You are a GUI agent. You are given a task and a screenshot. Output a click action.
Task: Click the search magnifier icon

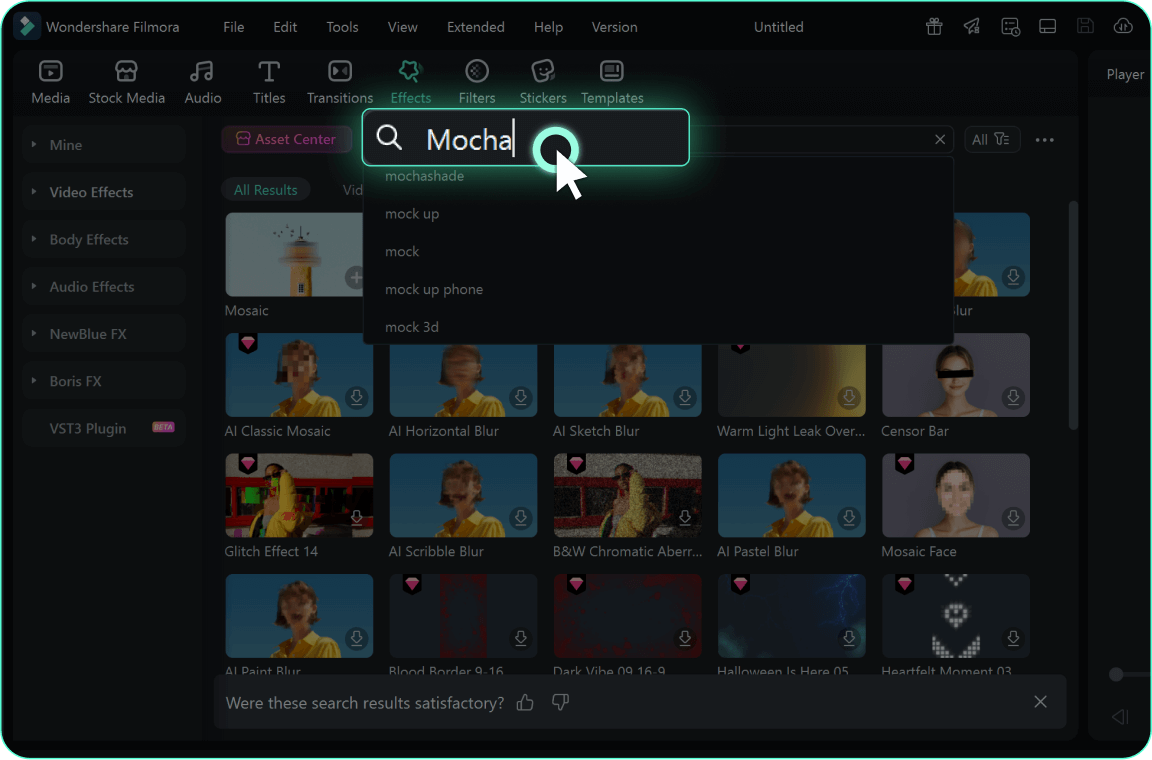[x=389, y=137]
